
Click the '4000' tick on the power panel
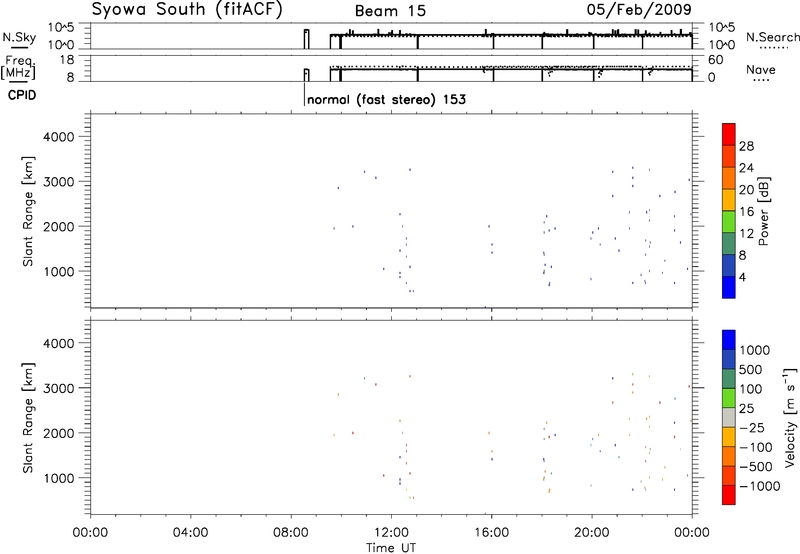(x=59, y=137)
